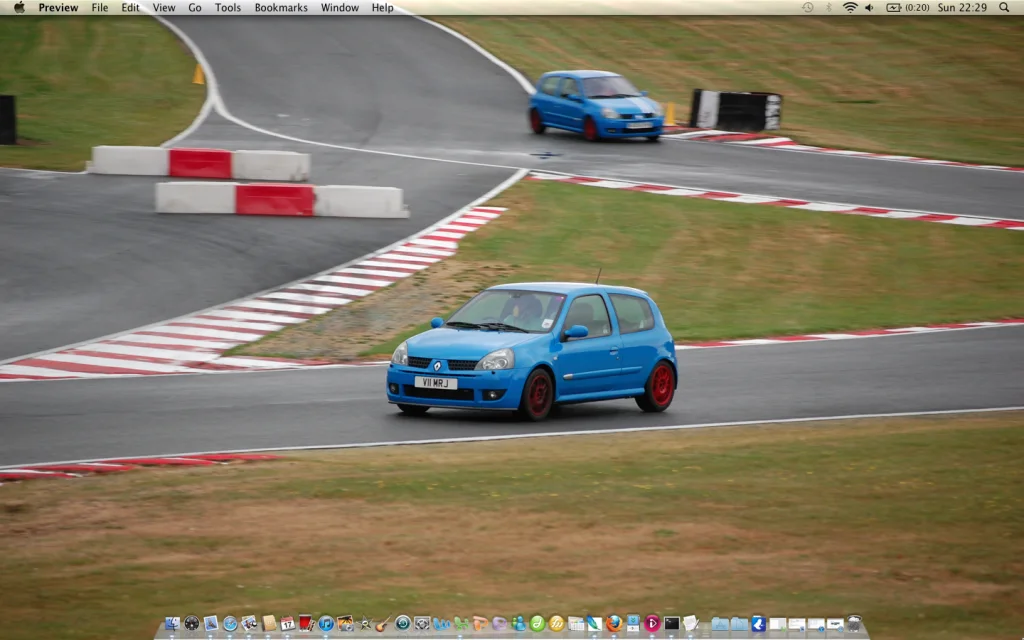Launch Dashboard from the Dock
The width and height of the screenshot is (1024, 640).
pyautogui.click(x=192, y=624)
